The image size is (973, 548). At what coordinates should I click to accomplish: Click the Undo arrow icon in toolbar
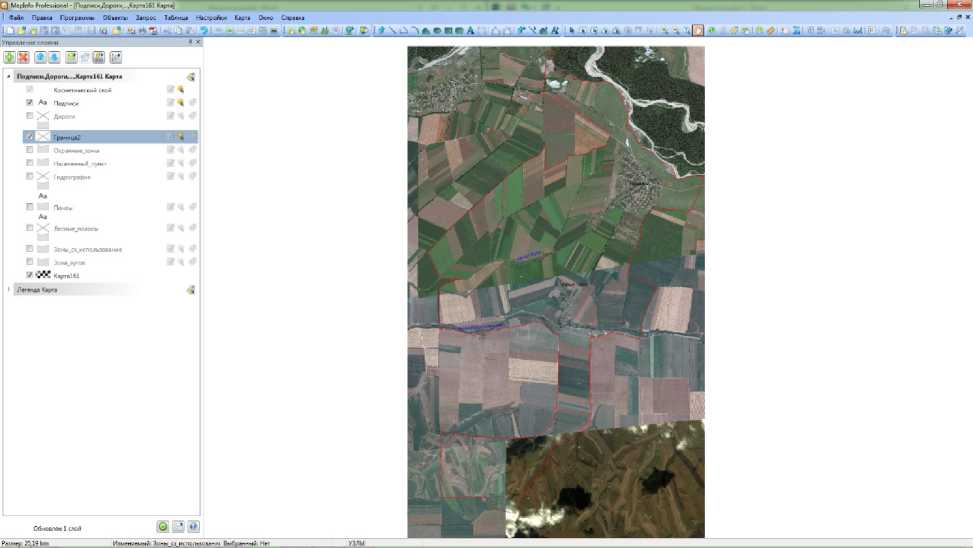tap(204, 30)
